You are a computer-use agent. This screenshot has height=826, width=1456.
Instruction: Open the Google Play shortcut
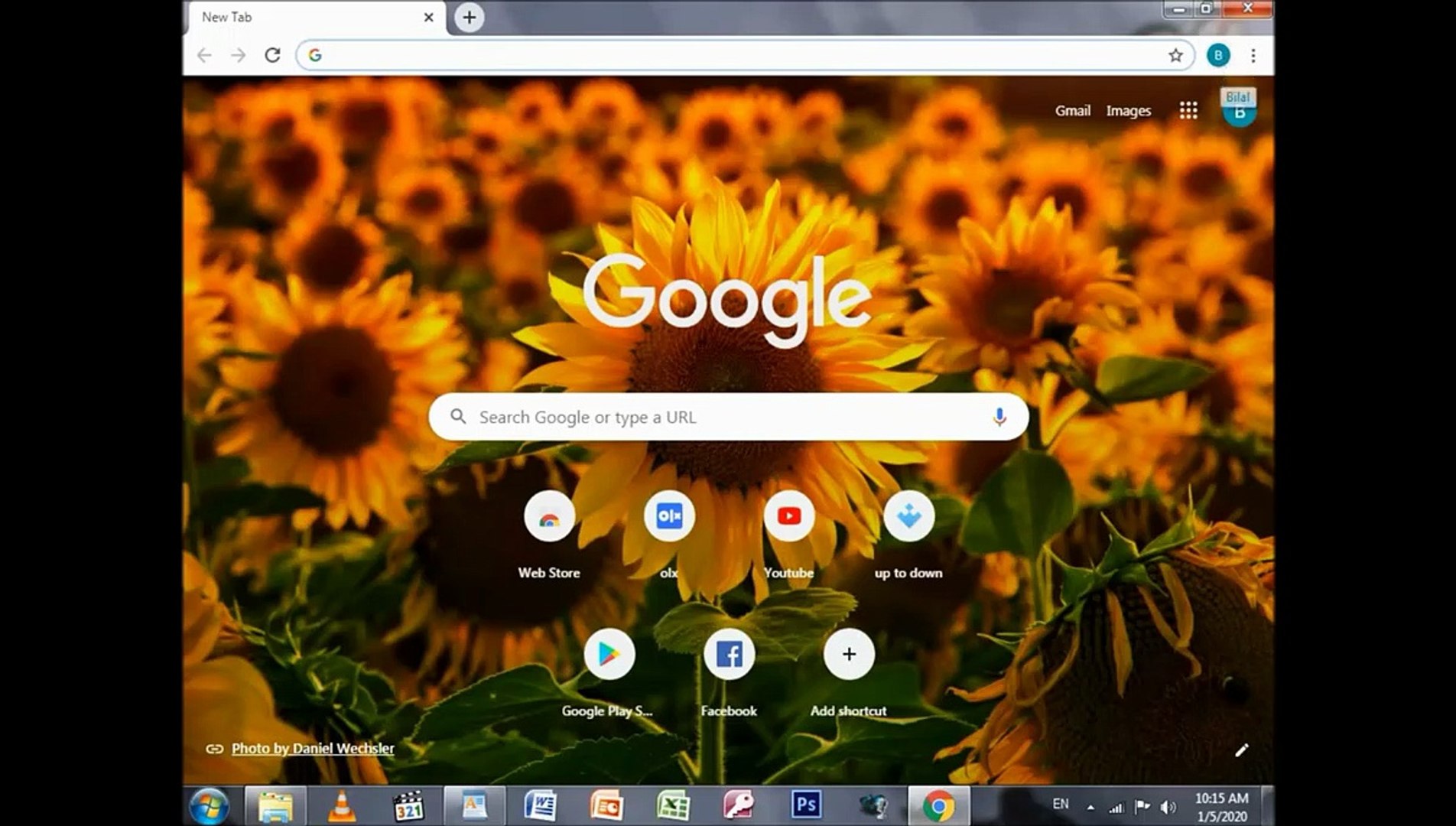tap(609, 654)
